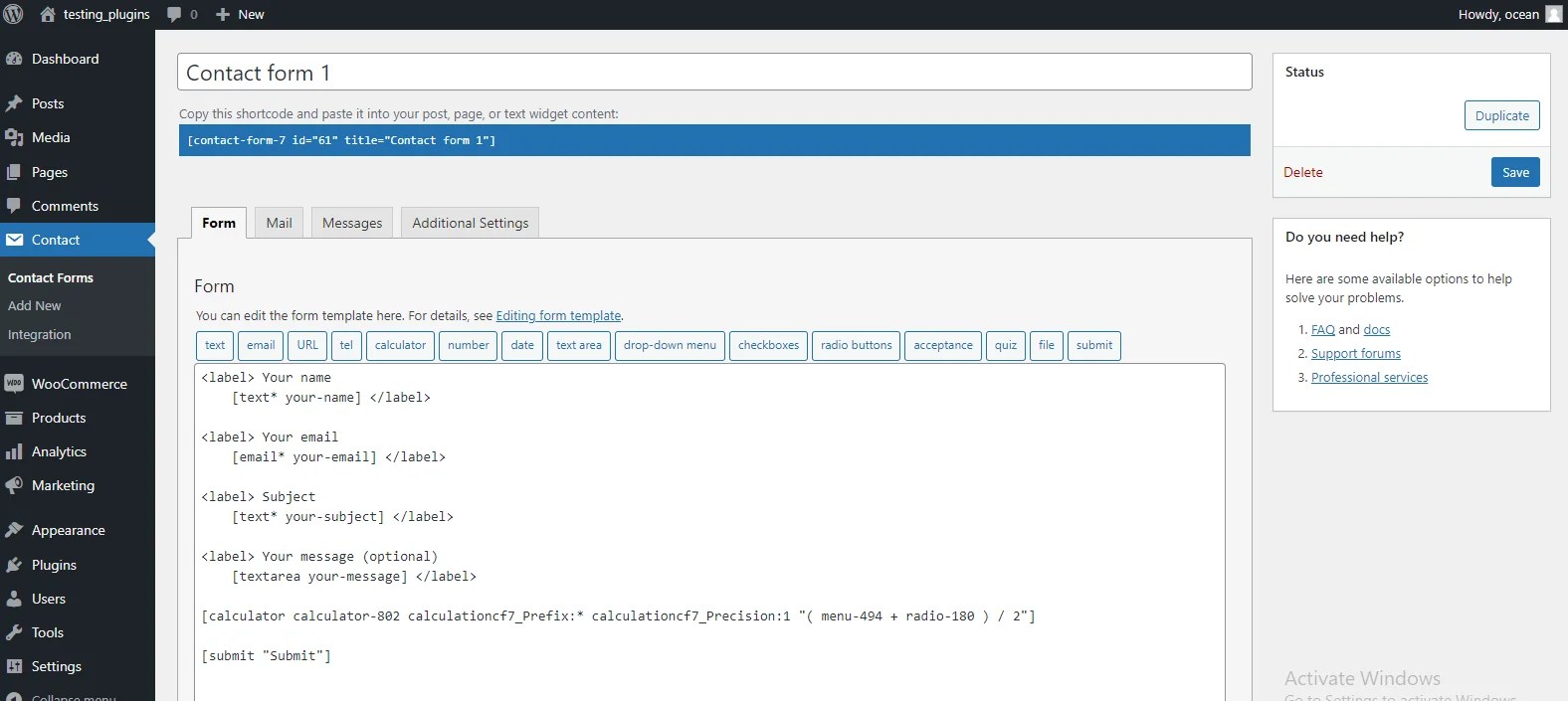Click the Contact form 1 title field
The height and width of the screenshot is (701, 1568).
click(x=714, y=73)
